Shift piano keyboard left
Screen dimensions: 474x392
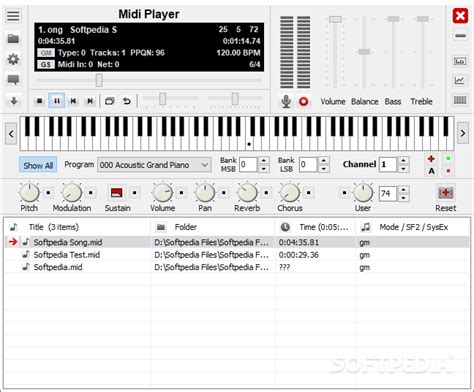[11, 134]
